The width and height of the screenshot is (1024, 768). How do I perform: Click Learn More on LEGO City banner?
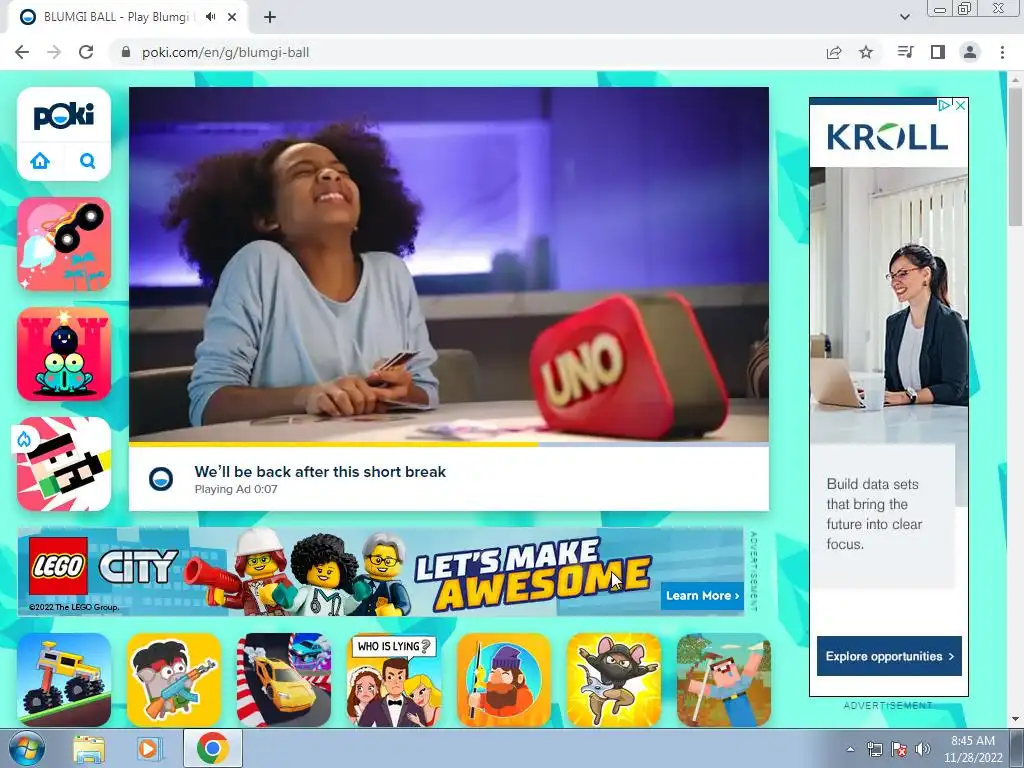(x=702, y=596)
